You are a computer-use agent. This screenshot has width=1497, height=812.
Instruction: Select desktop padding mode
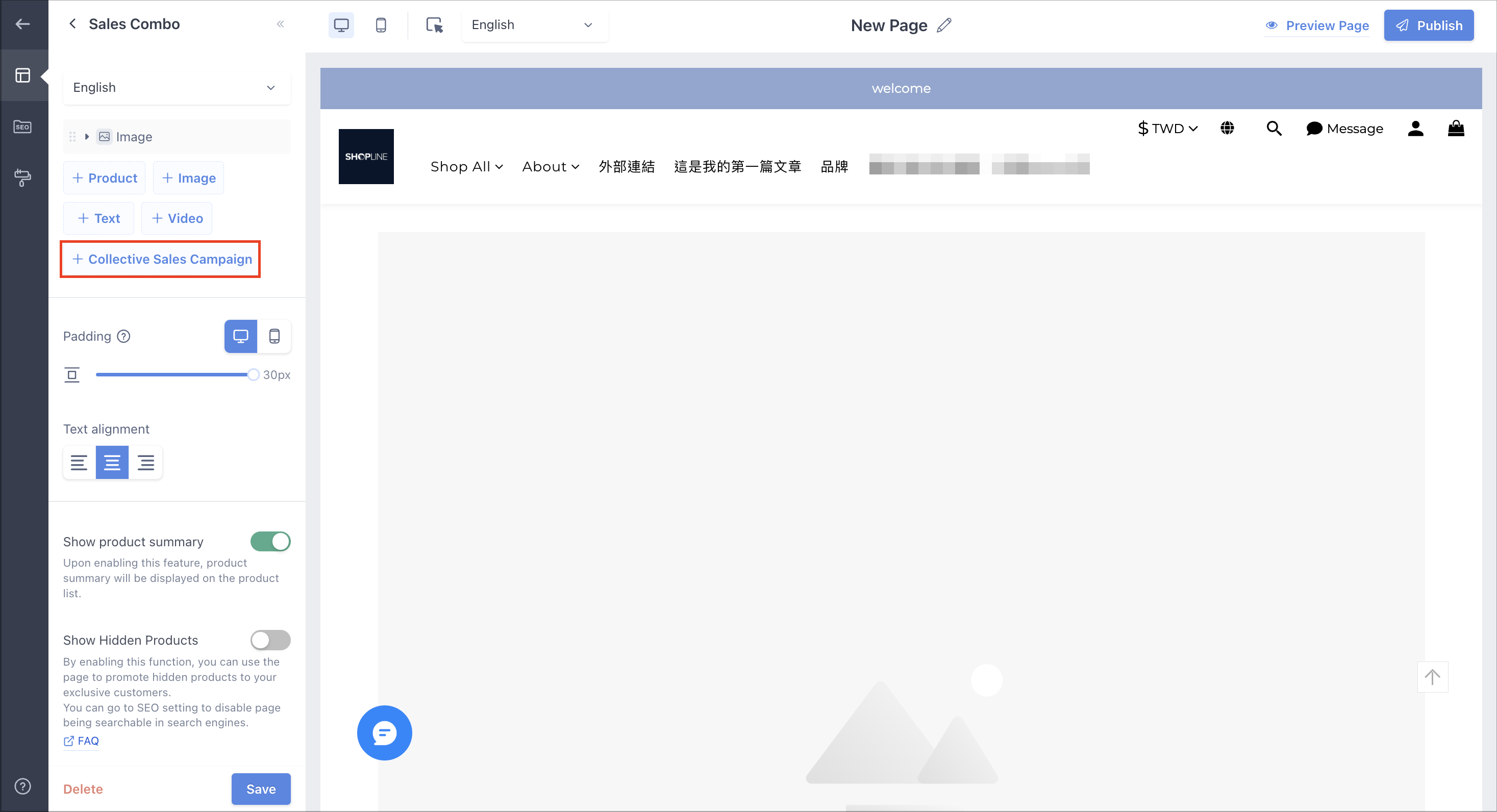click(x=241, y=336)
